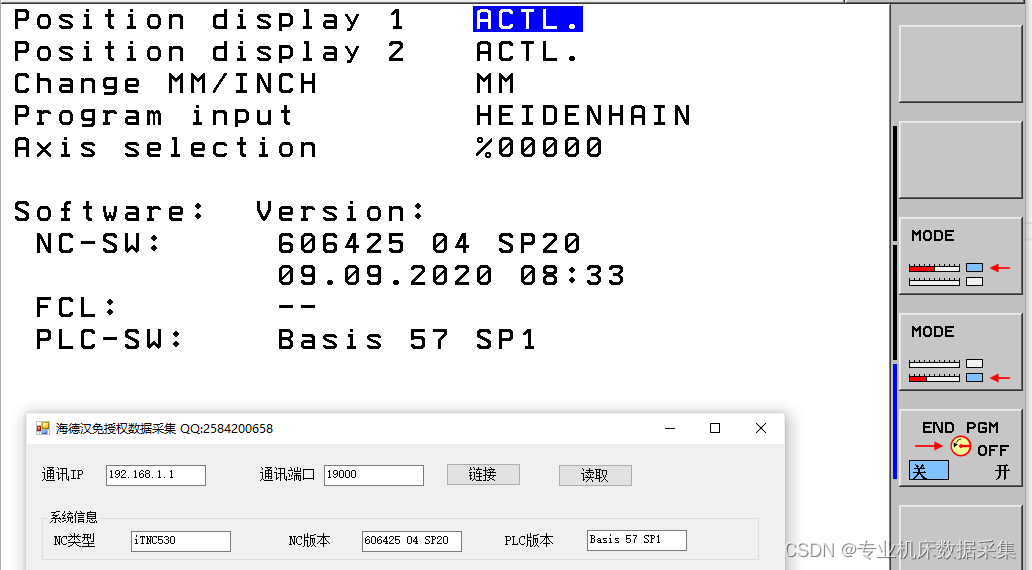Image resolution: width=1032 pixels, height=570 pixels.
Task: Click the 链接 connect button
Action: coord(483,475)
